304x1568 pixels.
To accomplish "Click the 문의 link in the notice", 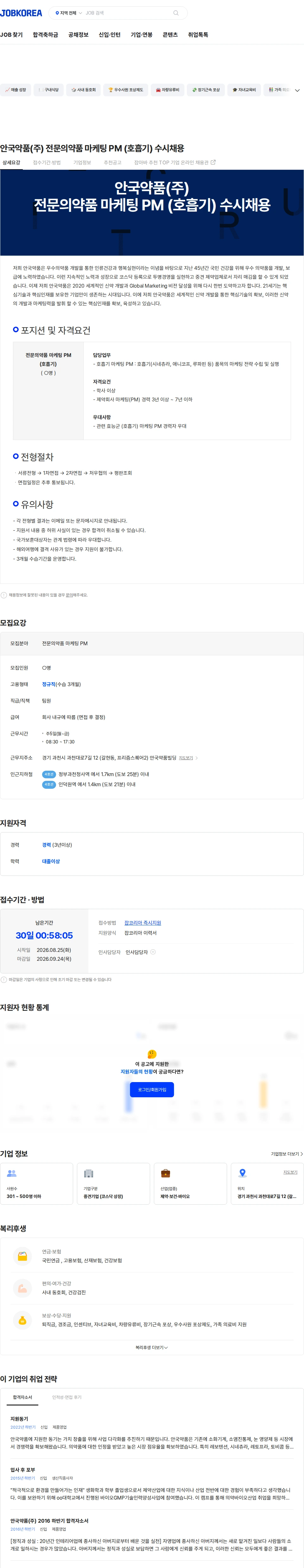I will tap(69, 595).
